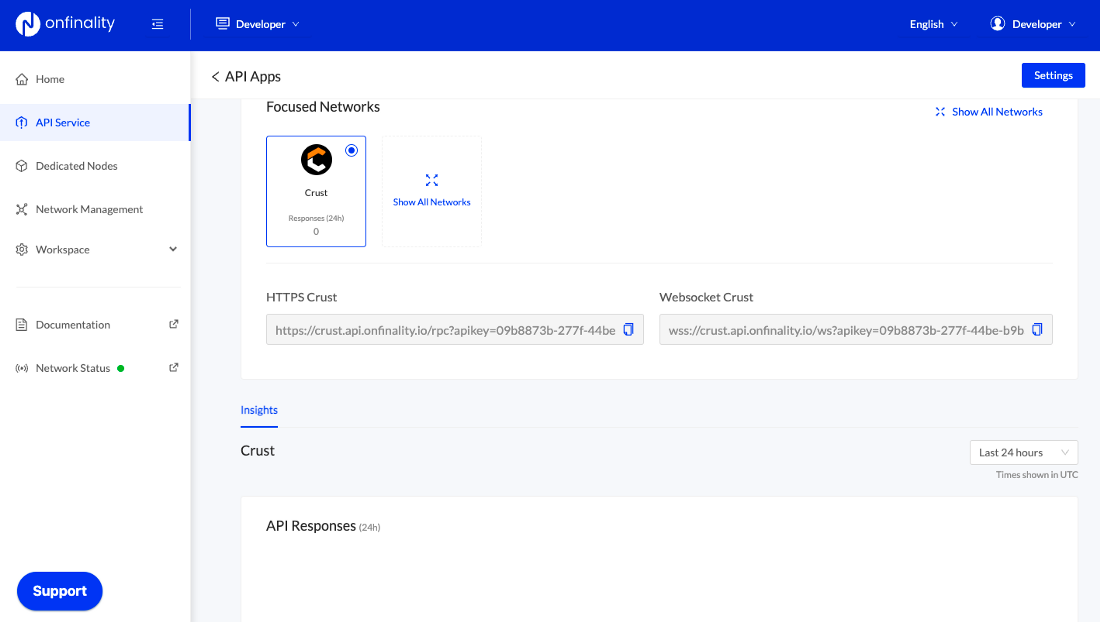The width and height of the screenshot is (1100, 622).
Task: Click the HTTPS Crust endpoint field
Action: [x=455, y=330]
